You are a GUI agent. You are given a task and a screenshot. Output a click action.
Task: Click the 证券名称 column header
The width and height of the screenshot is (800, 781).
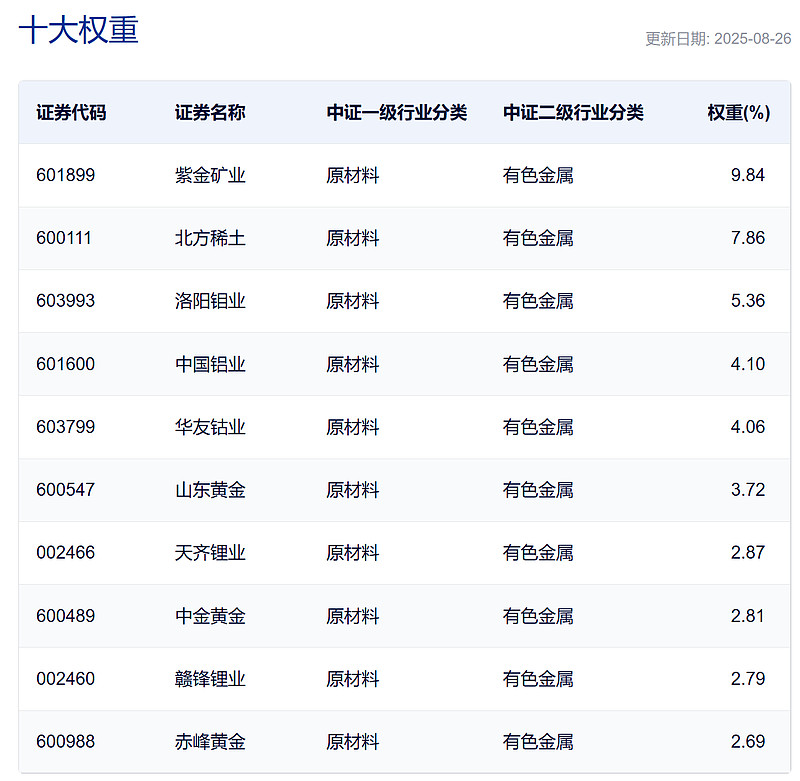[210, 113]
